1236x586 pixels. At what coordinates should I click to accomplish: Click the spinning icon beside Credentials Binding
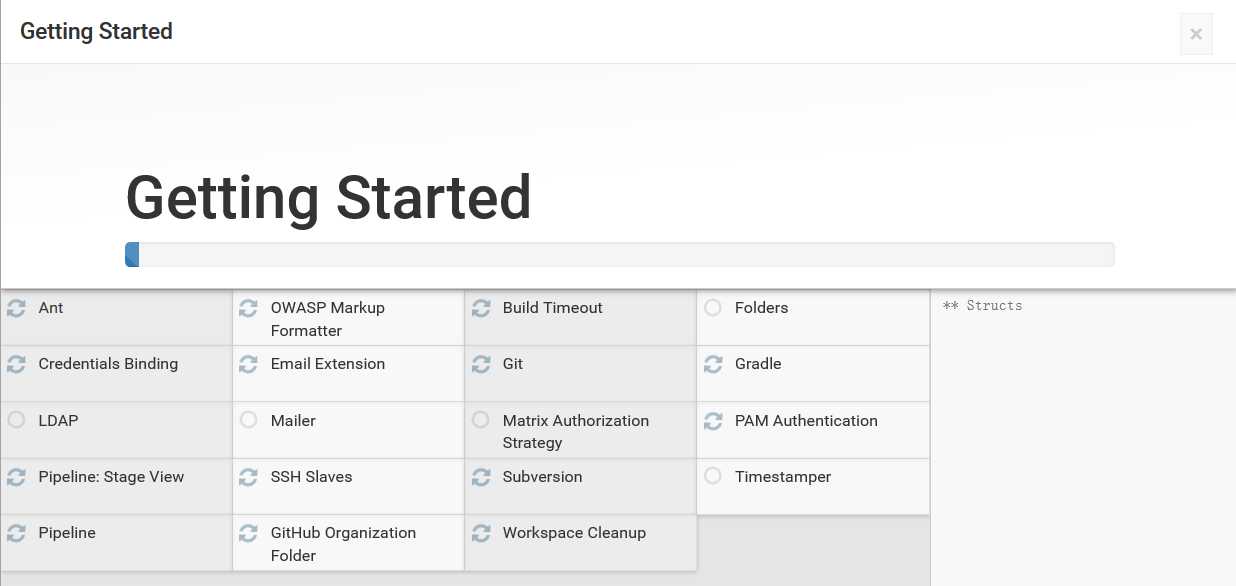tap(16, 364)
